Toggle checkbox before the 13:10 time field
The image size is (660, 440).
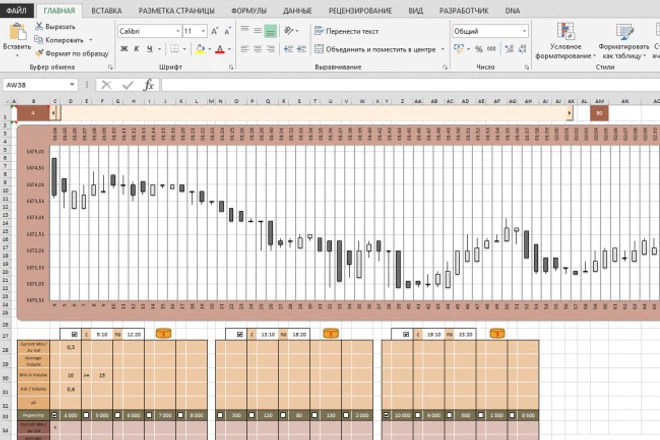[238, 332]
